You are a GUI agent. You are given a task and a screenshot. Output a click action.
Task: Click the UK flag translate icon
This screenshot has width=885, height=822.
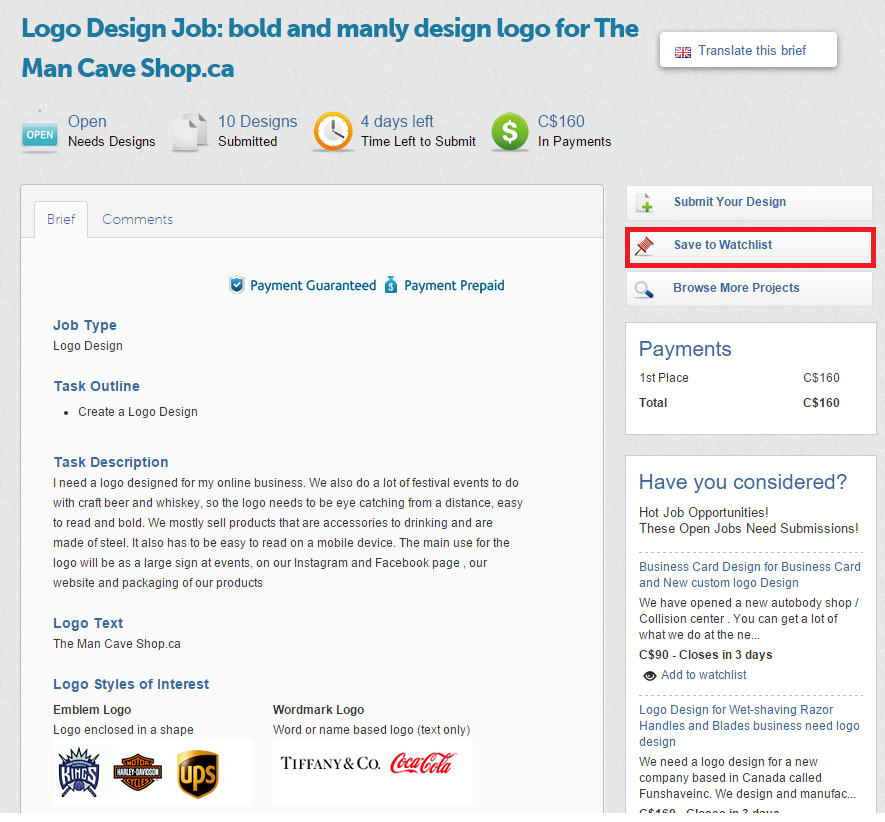(x=682, y=52)
